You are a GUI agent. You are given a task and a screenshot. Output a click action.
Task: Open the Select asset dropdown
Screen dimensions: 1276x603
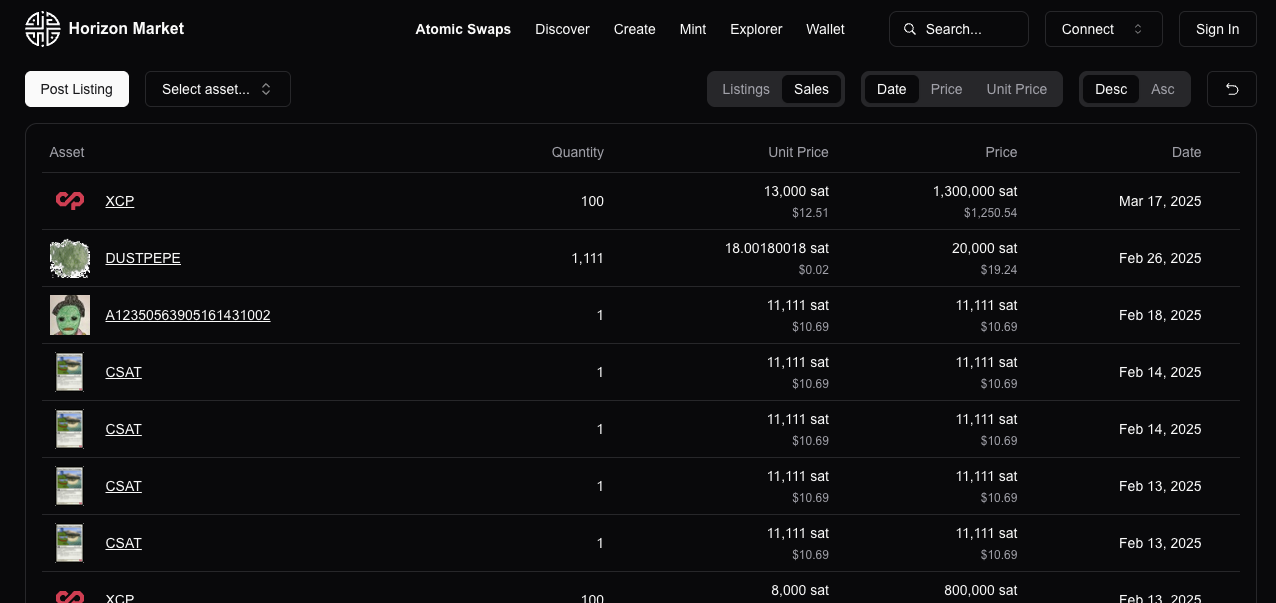click(x=218, y=89)
